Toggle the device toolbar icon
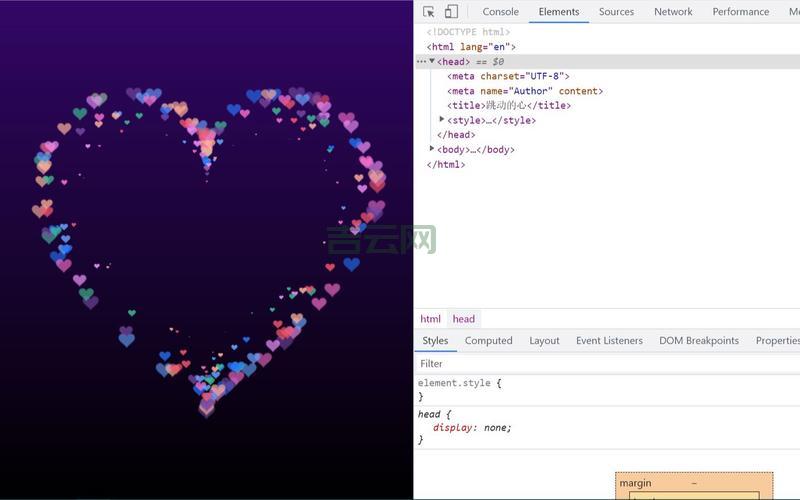The width and height of the screenshot is (800, 500). tap(451, 12)
